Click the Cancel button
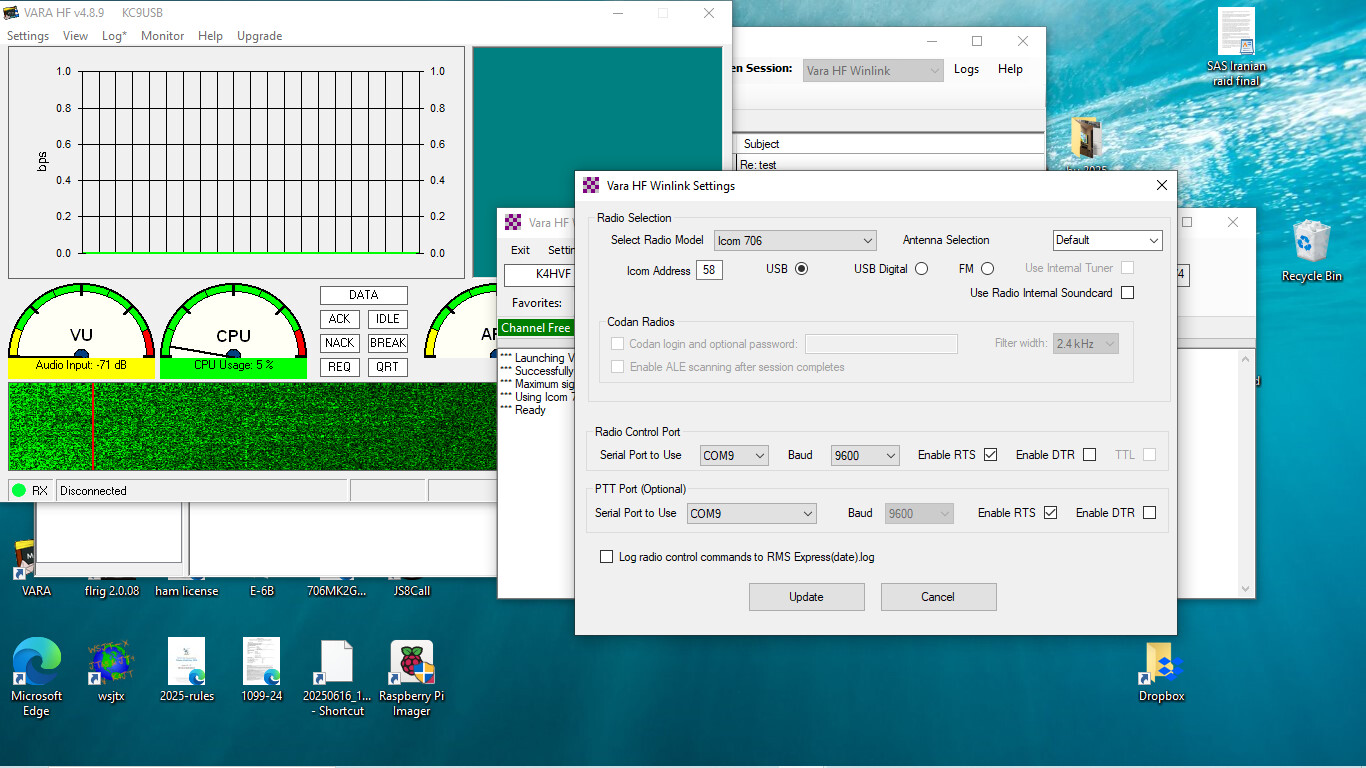 pos(938,597)
